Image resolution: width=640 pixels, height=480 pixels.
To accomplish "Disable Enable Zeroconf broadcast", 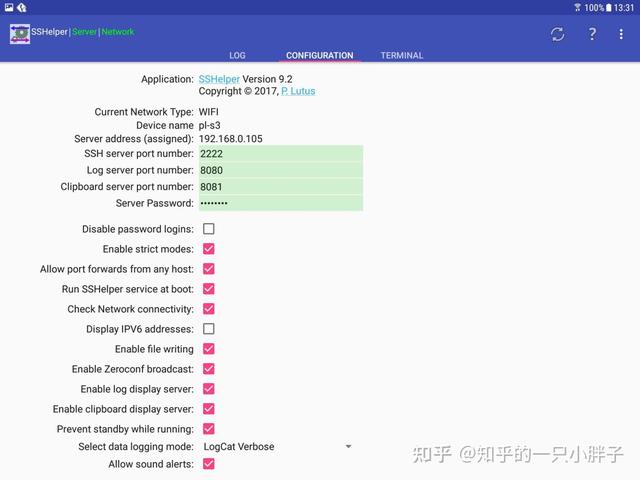I will click(209, 369).
